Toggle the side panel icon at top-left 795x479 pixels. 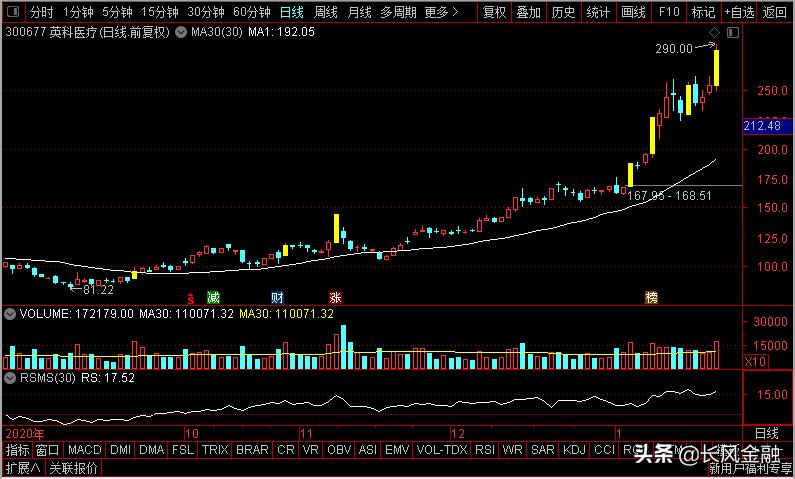(14, 11)
